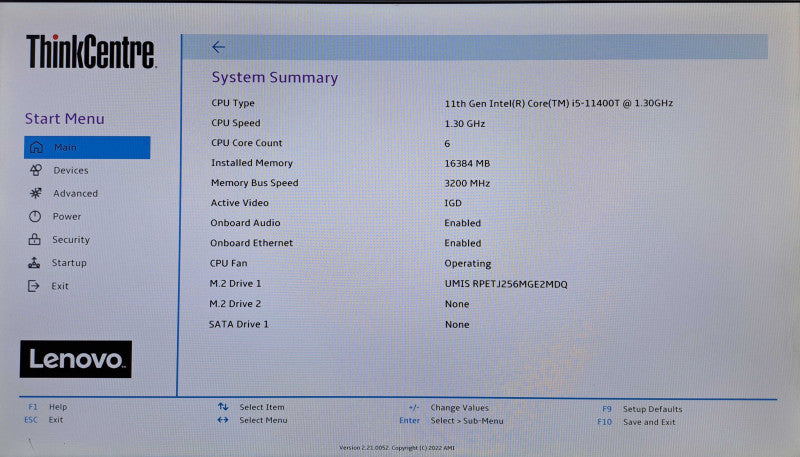The width and height of the screenshot is (800, 457).
Task: Click F10 Save and Exit
Action: pyautogui.click(x=636, y=422)
